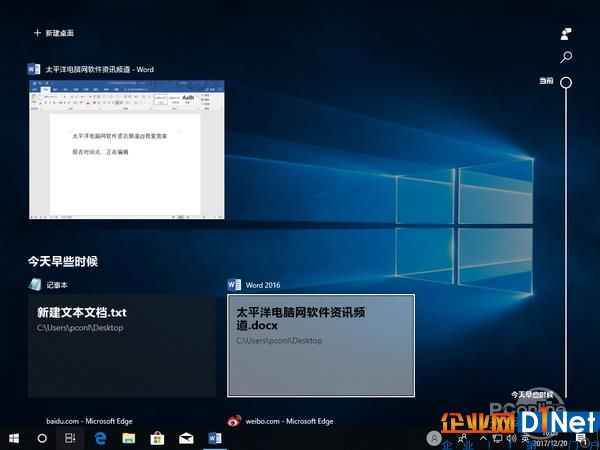Screen dimensions: 600x450
Task: Click the Cortana circle icon on taskbar
Action: pos(42,438)
